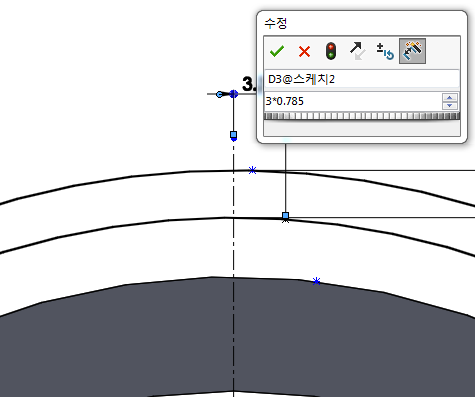
Task: Cancel the edit with red X
Action: (304, 52)
